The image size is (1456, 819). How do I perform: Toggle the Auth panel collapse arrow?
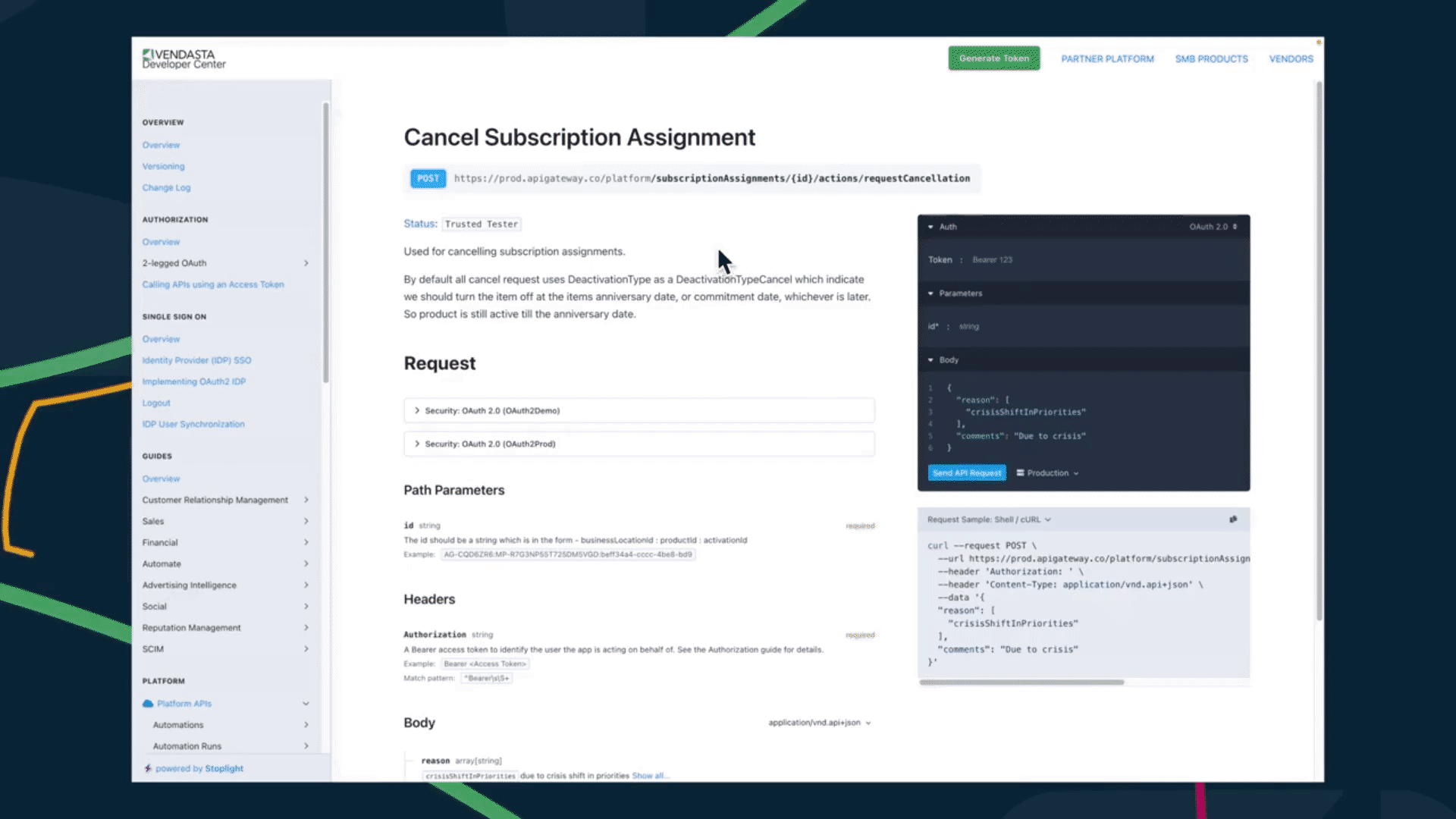point(929,225)
